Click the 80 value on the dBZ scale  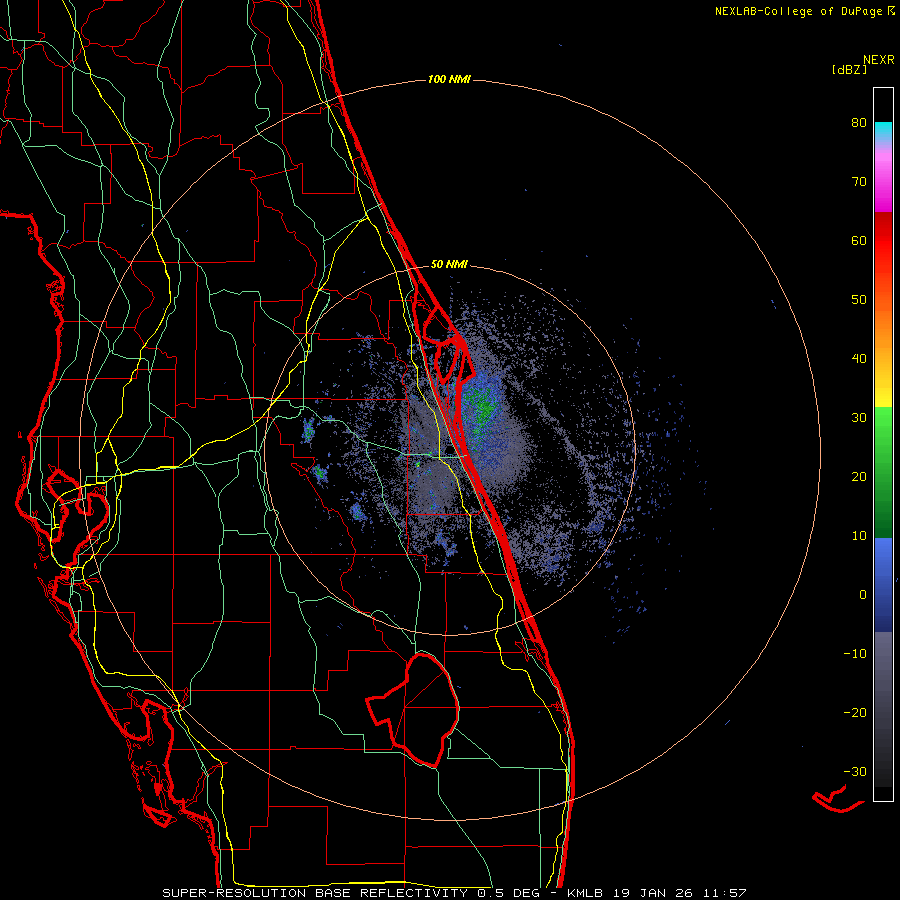coord(859,123)
